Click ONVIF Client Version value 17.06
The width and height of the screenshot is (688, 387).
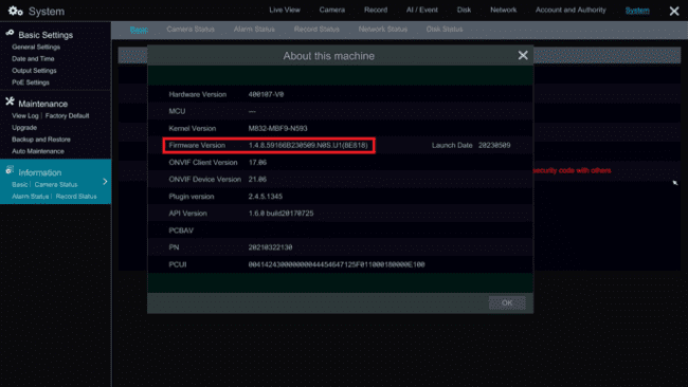(258, 162)
